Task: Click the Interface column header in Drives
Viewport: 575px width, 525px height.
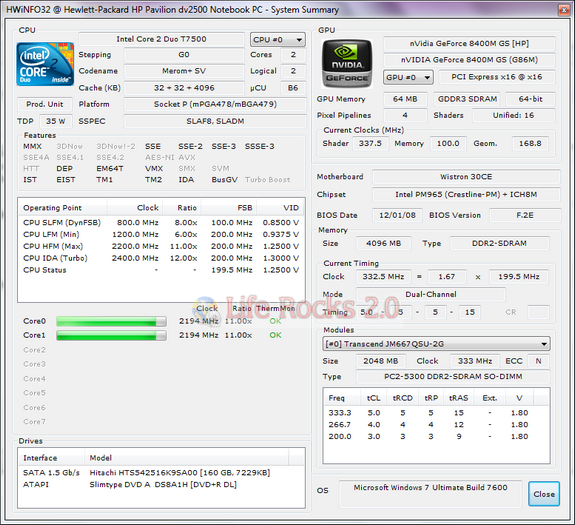Action: click(x=51, y=458)
